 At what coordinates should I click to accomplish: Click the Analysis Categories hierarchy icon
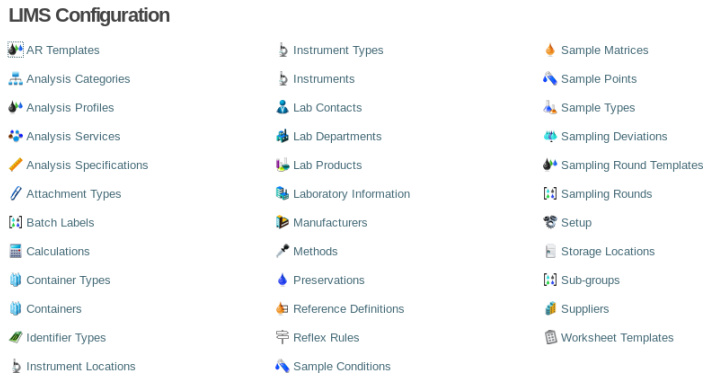click(16, 78)
